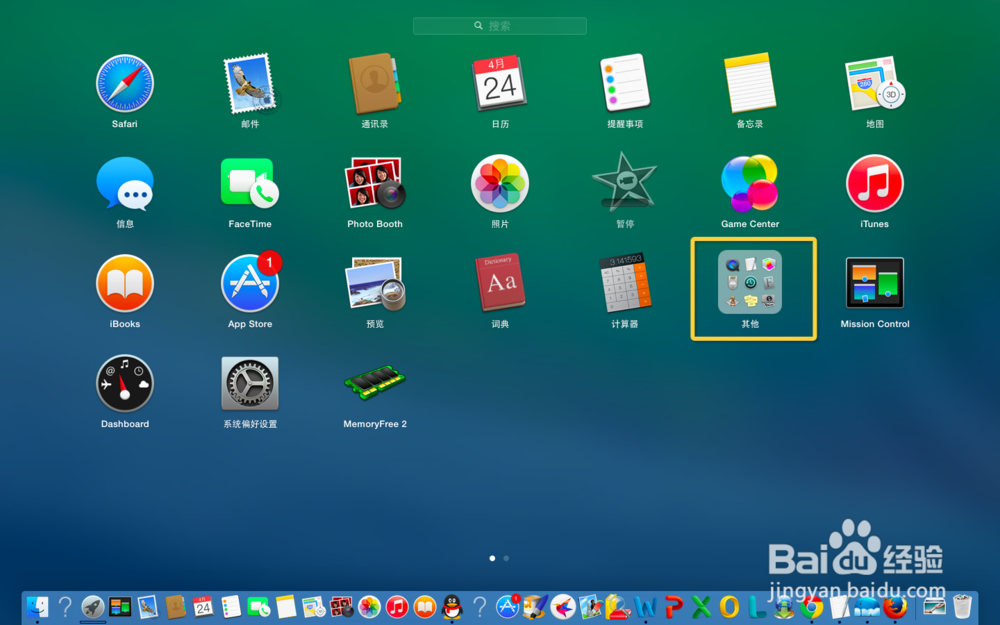The height and width of the screenshot is (625, 1000).
Task: Open Photo Booth in the Launchpad grid
Action: pos(375,184)
